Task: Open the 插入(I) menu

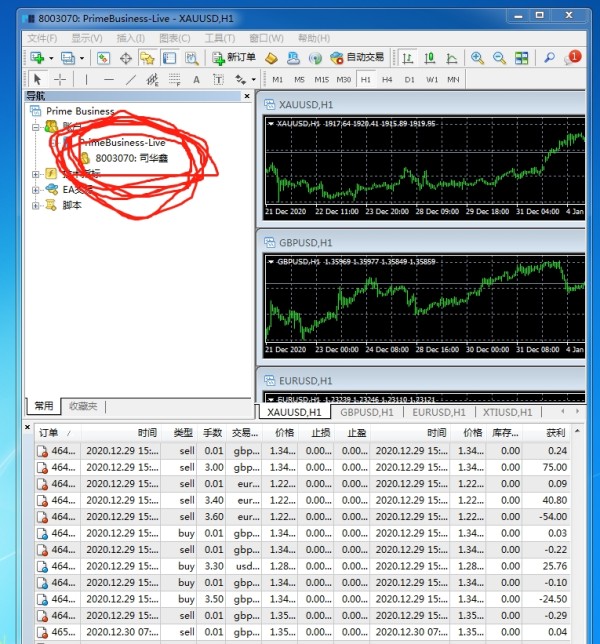Action: pyautogui.click(x=131, y=38)
